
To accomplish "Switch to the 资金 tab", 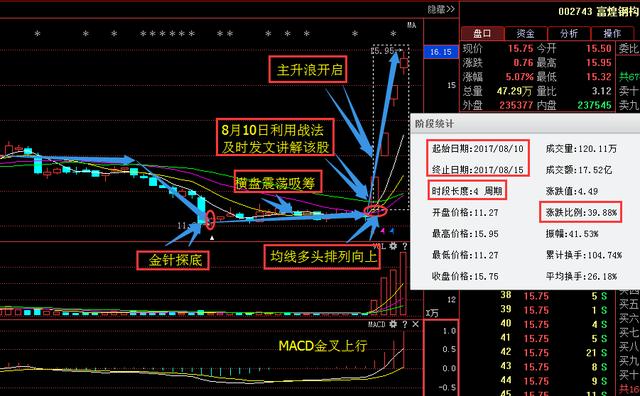I will (x=525, y=33).
